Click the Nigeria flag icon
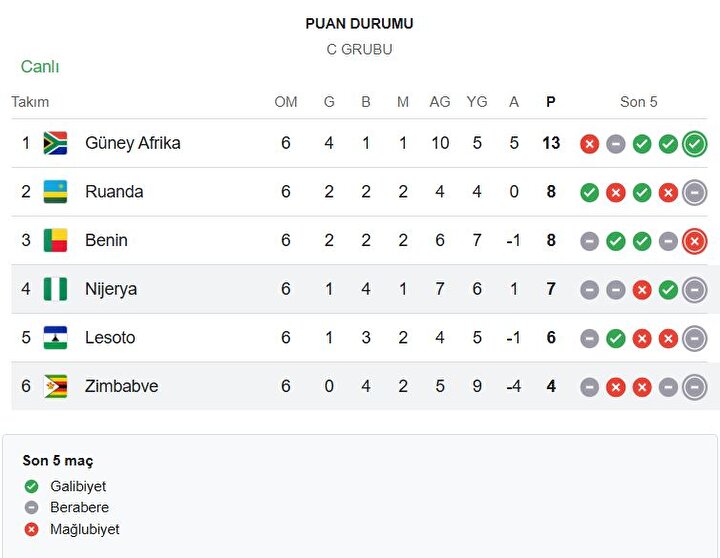This screenshot has height=558, width=720. (x=55, y=289)
